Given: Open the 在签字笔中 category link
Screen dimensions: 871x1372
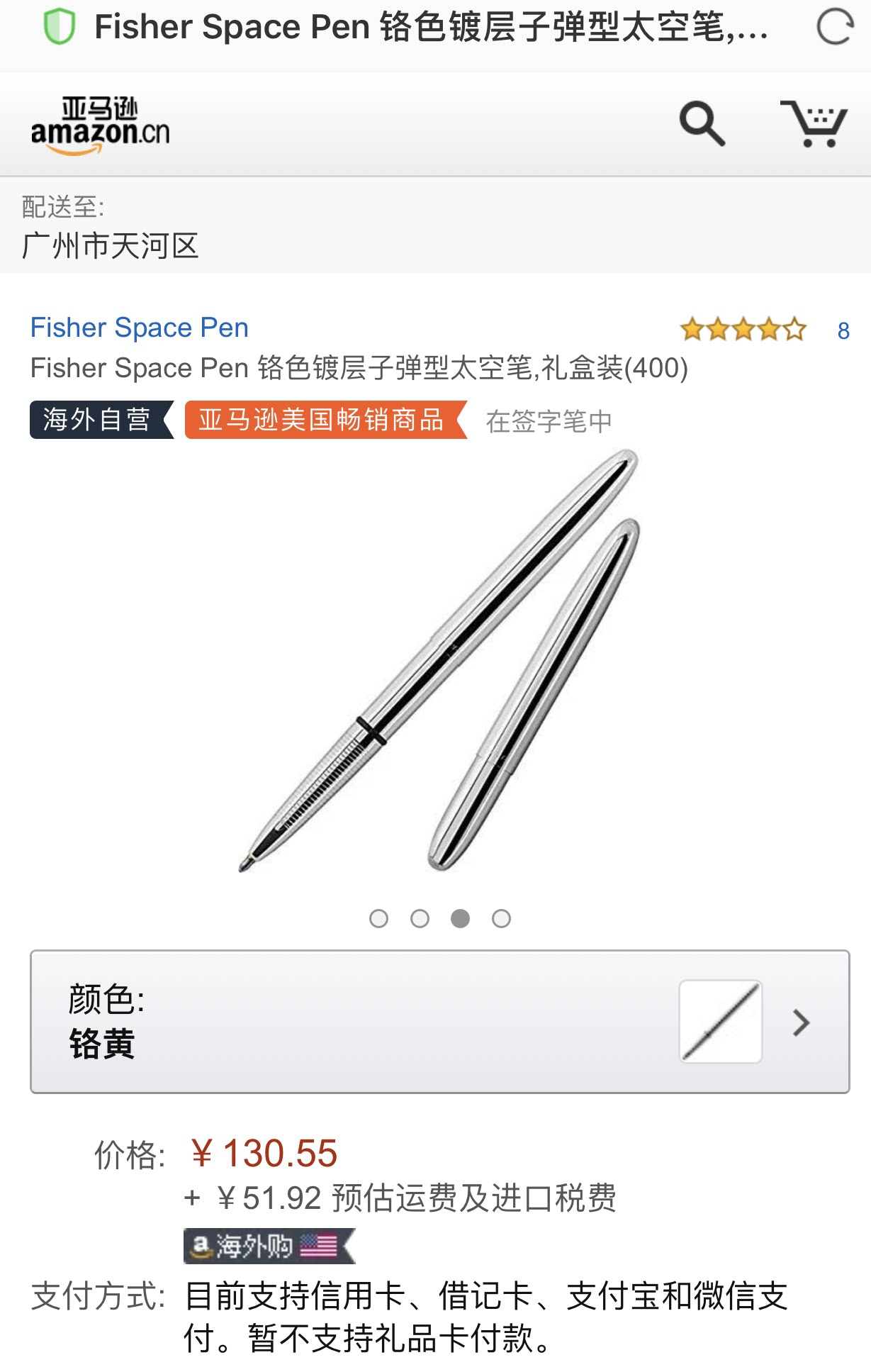Looking at the screenshot, I should coord(549,421).
